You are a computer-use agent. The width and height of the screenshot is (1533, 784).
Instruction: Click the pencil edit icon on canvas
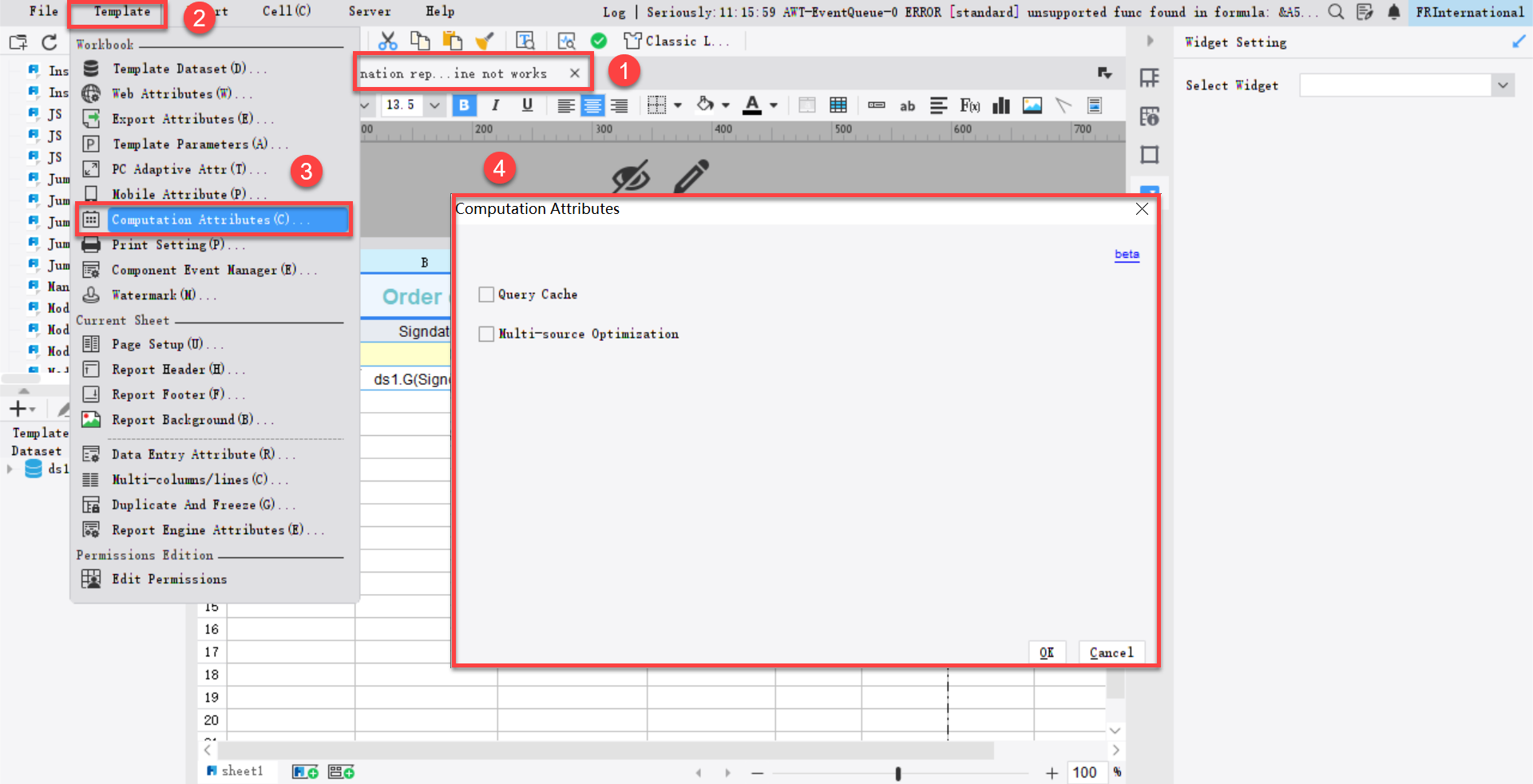pyautogui.click(x=691, y=176)
